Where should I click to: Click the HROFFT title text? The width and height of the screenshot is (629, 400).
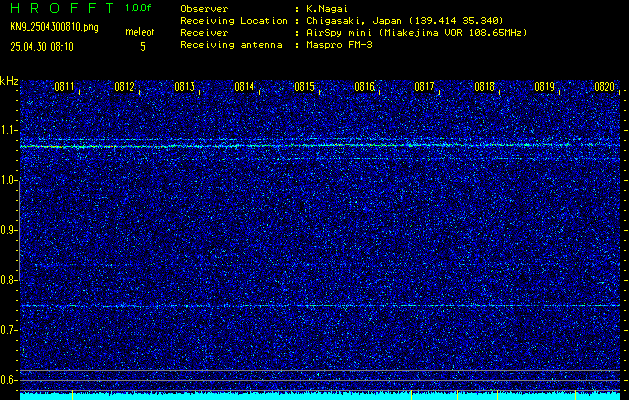coord(62,8)
